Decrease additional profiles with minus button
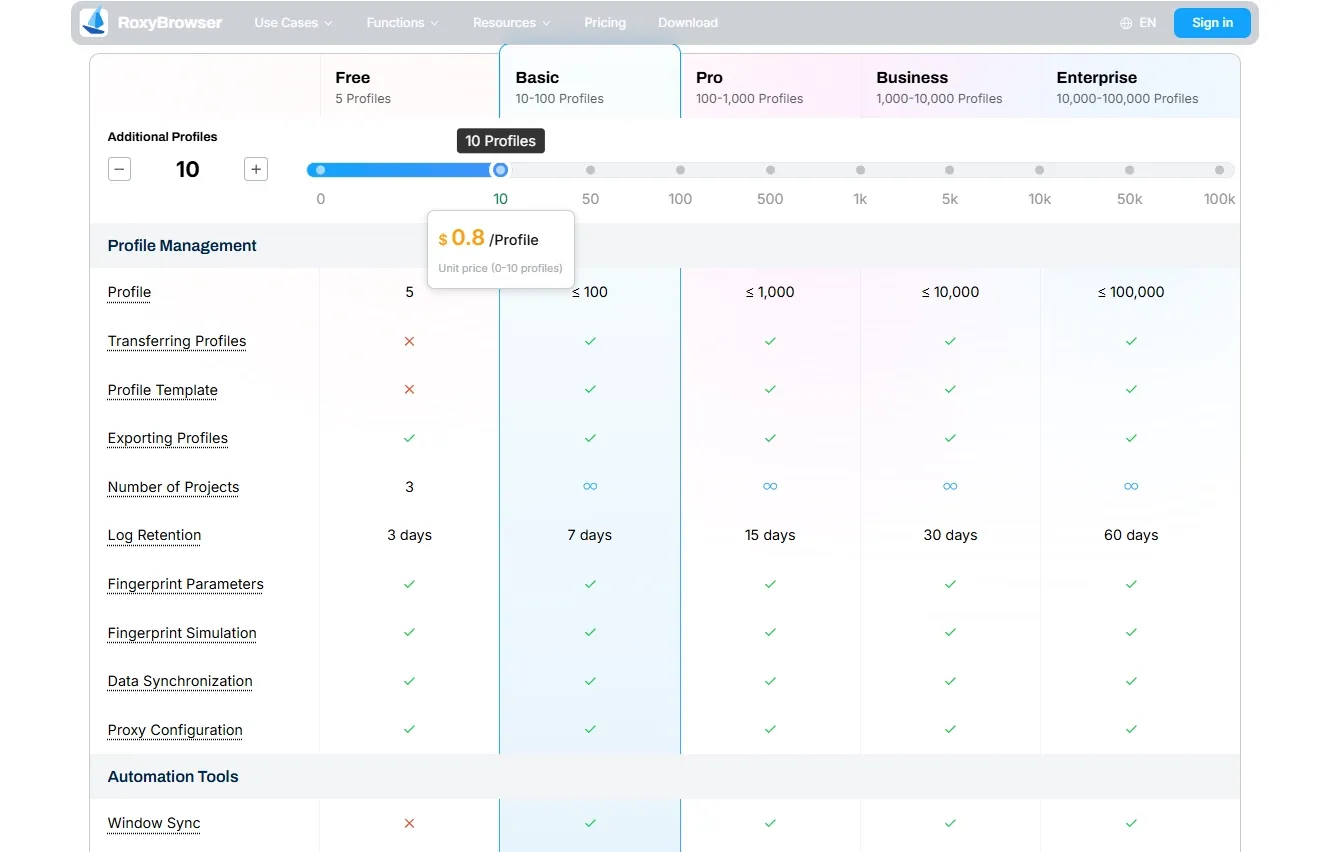The height and width of the screenshot is (852, 1329). (119, 169)
